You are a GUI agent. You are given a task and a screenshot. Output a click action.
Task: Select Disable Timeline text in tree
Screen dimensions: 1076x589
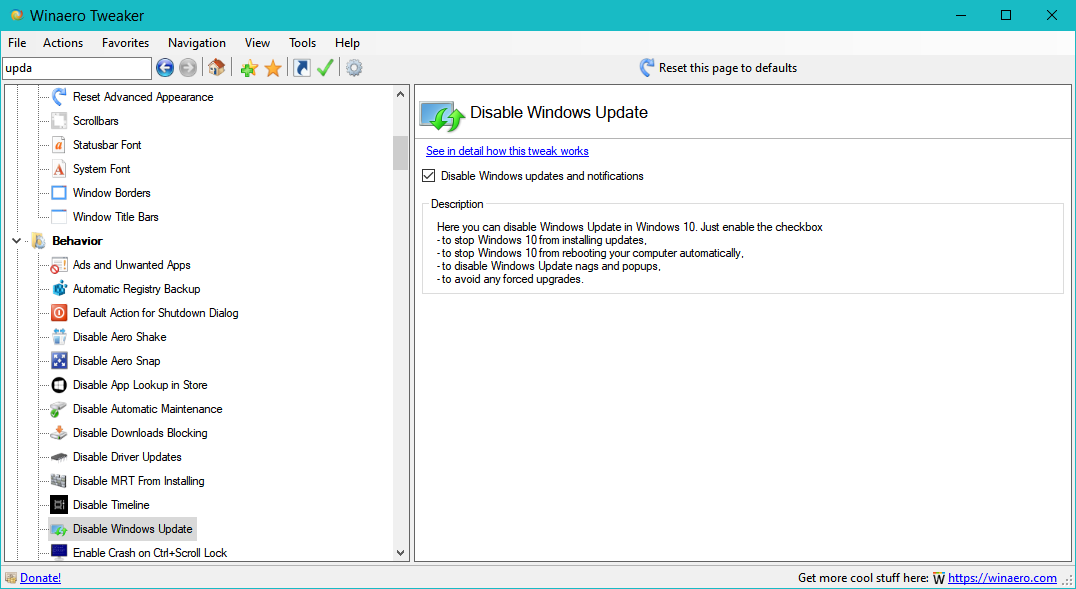(111, 505)
